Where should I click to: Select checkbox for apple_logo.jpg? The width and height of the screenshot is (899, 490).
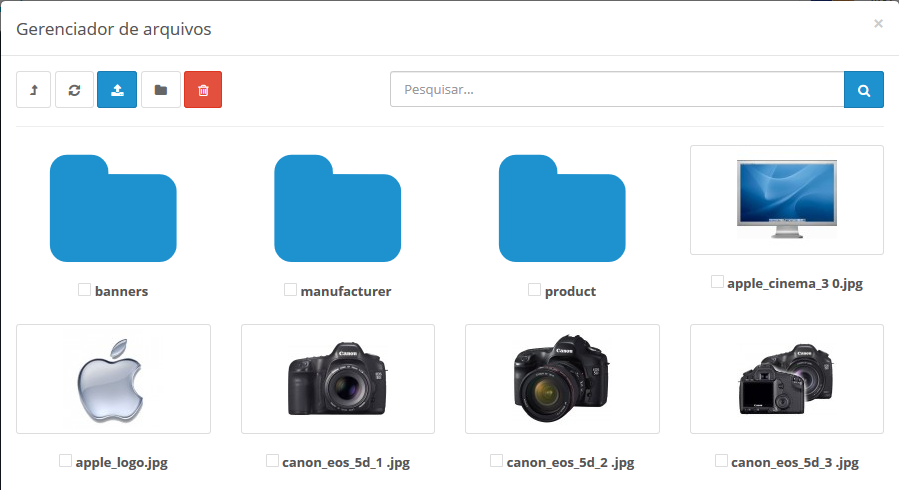pyautogui.click(x=65, y=461)
